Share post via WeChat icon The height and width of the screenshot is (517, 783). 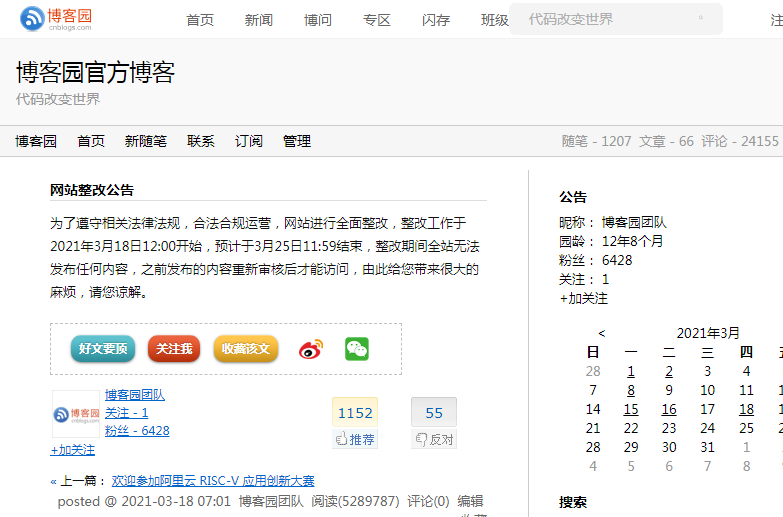pyautogui.click(x=357, y=349)
